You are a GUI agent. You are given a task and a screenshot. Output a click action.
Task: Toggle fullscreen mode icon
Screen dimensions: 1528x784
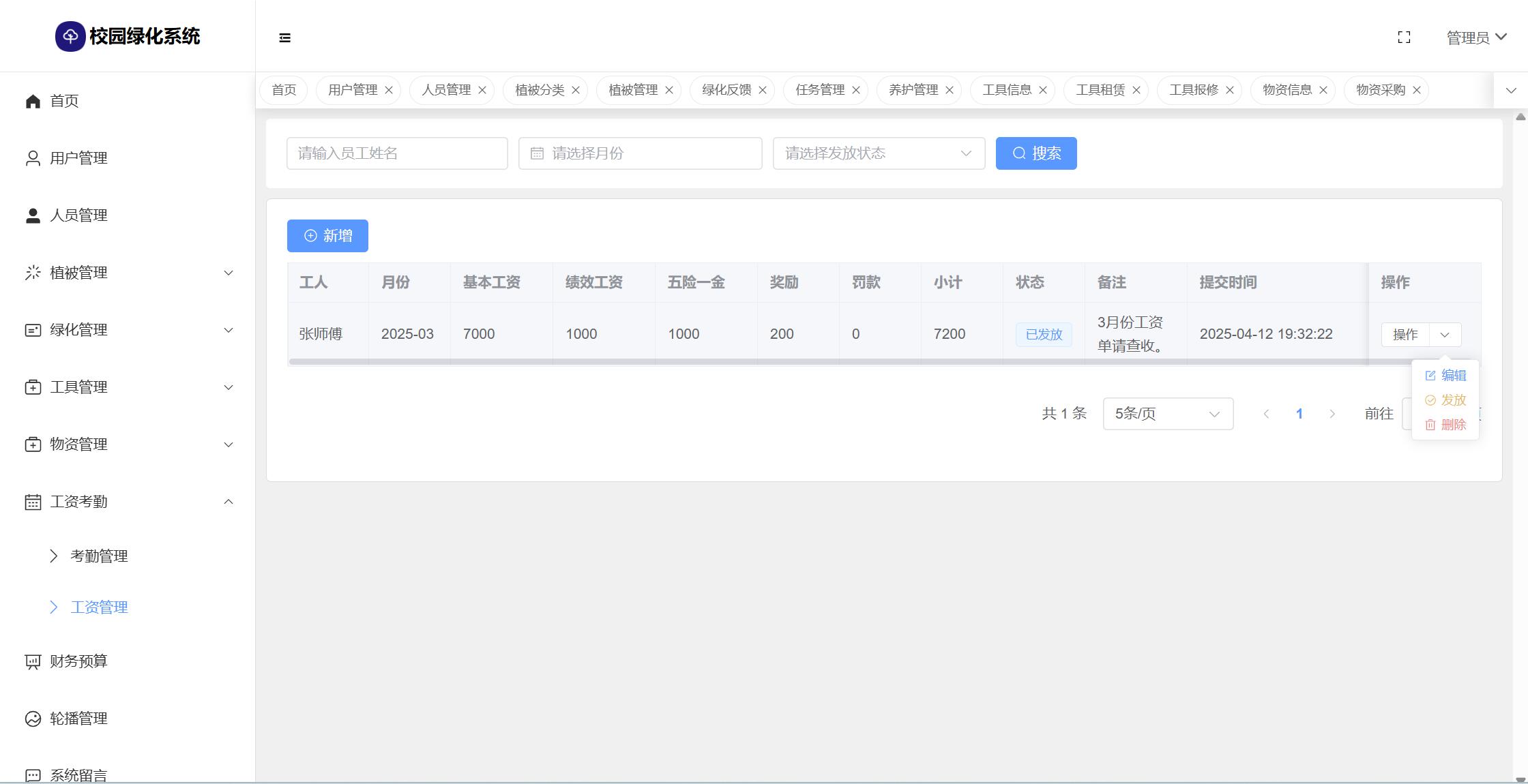(1404, 37)
